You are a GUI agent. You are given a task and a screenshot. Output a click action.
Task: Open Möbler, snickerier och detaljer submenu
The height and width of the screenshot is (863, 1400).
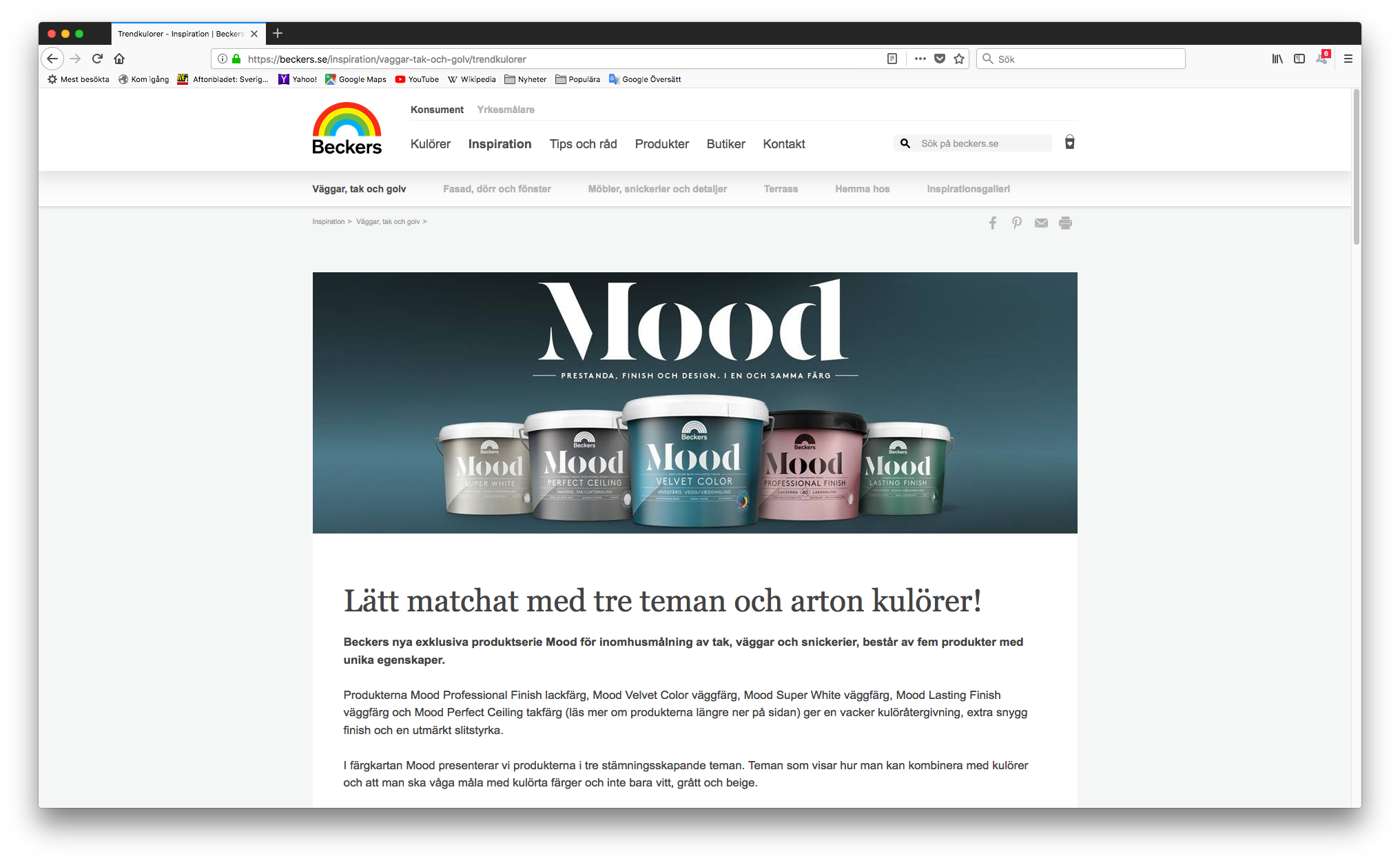[x=657, y=189]
